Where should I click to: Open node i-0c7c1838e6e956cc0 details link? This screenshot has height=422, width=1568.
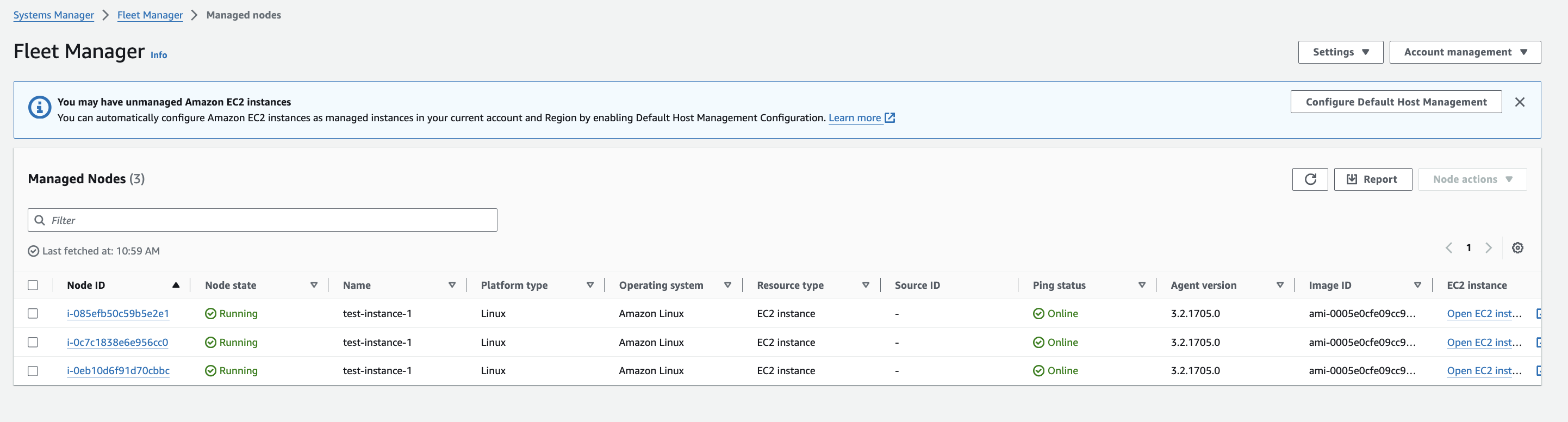point(117,342)
